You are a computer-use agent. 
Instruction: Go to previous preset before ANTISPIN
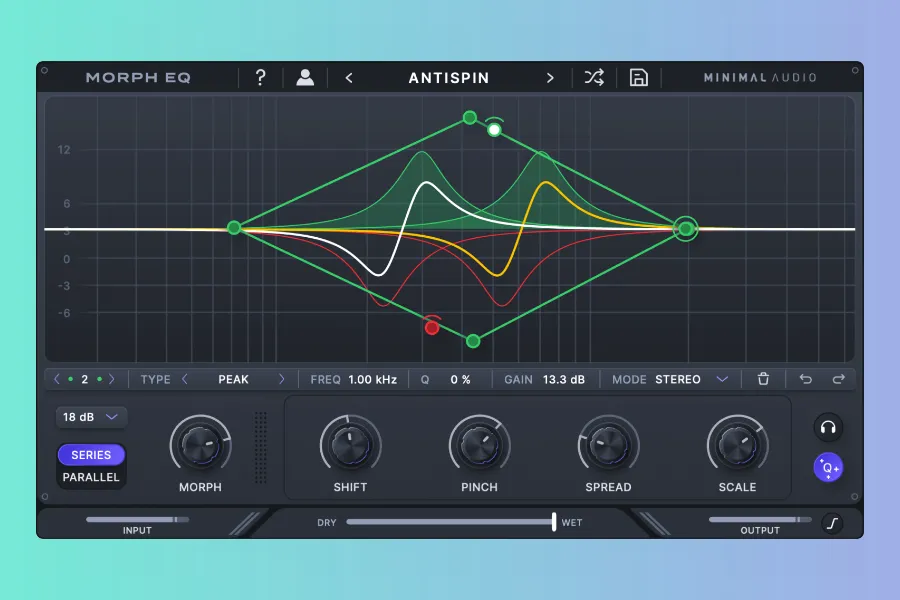click(349, 78)
